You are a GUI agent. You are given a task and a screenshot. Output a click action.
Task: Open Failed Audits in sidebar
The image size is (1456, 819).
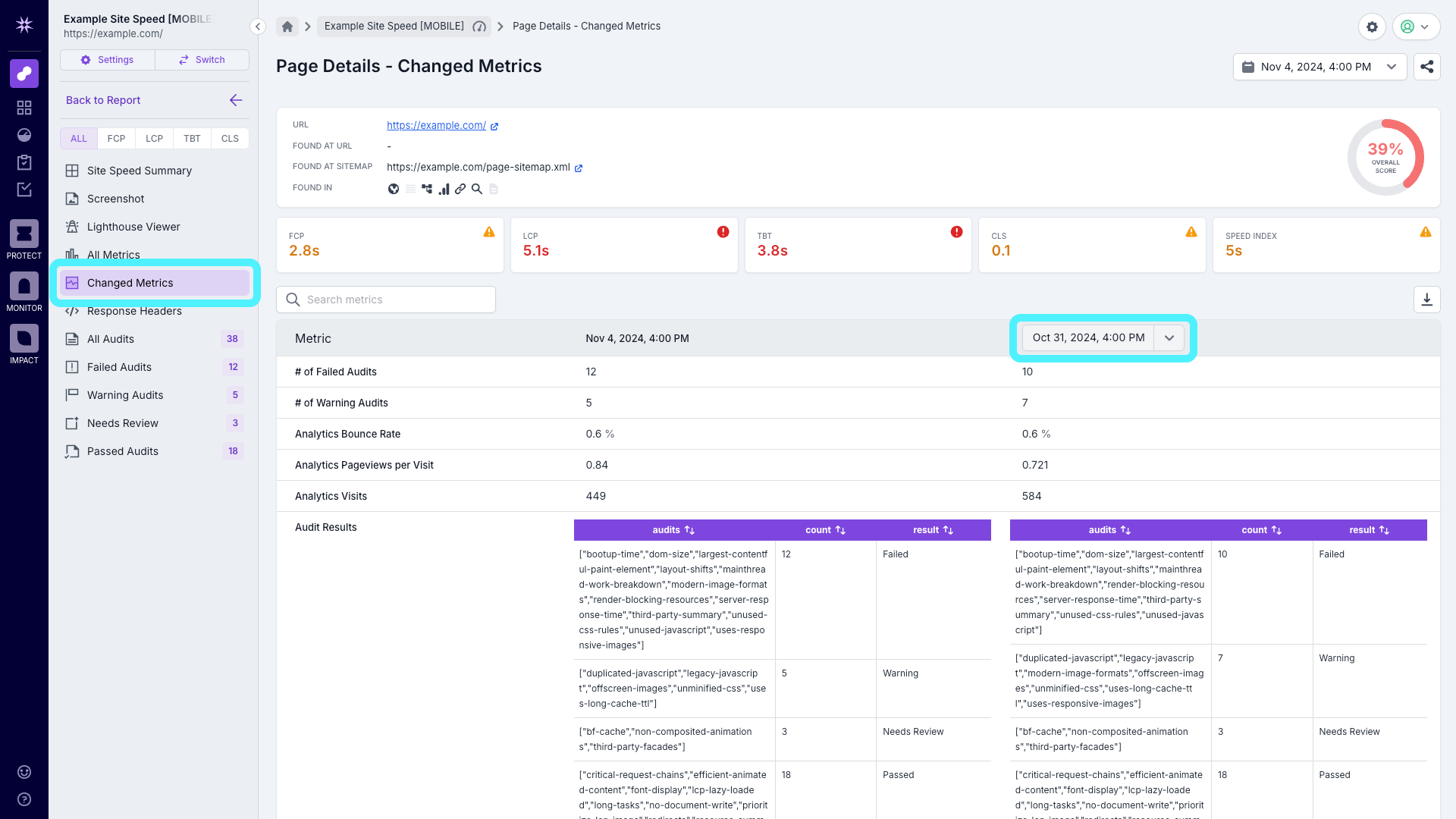[155, 367]
